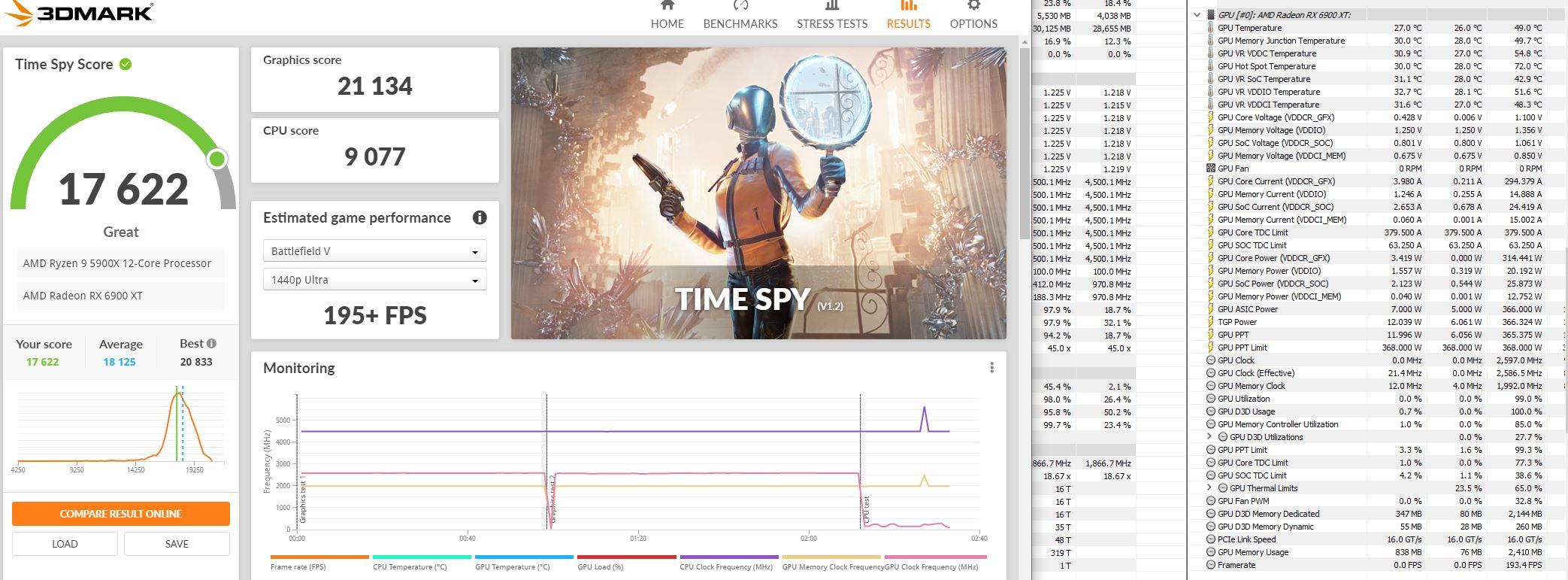This screenshot has height=580, width=1568.
Task: Click the circle icon for PCIe Link Speed
Action: click(x=1210, y=539)
